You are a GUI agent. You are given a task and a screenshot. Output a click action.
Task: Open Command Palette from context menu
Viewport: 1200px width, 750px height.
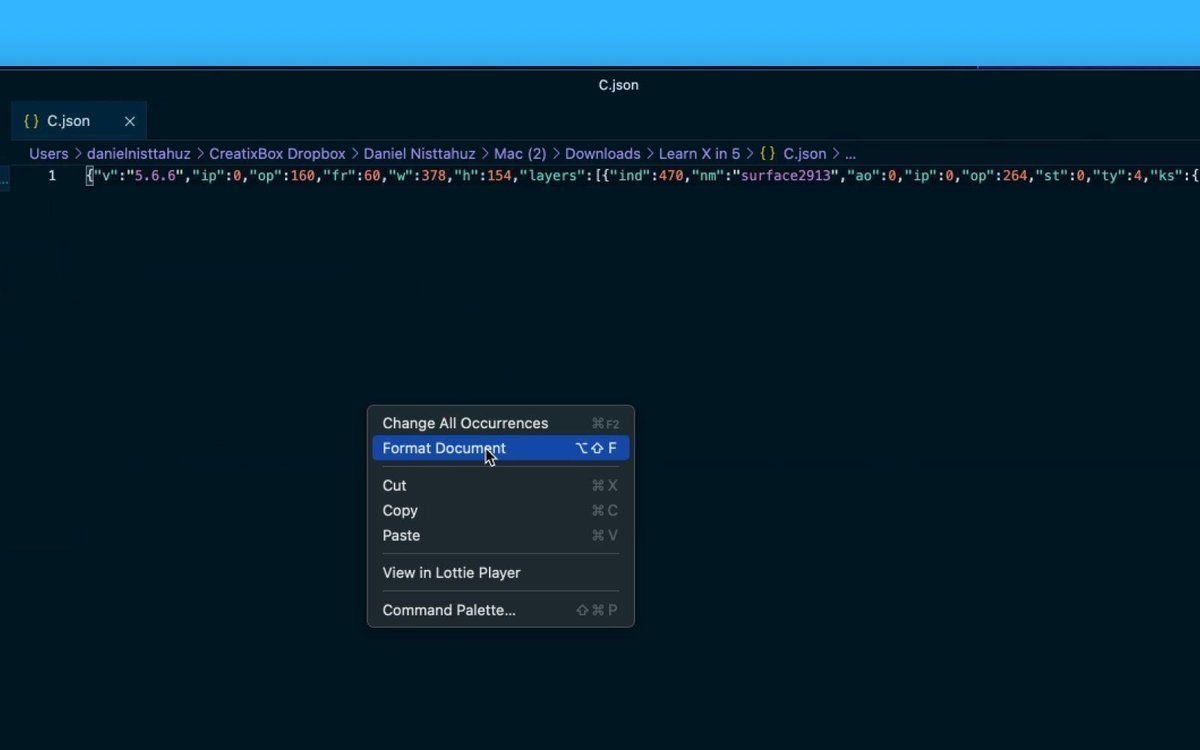pyautogui.click(x=500, y=610)
